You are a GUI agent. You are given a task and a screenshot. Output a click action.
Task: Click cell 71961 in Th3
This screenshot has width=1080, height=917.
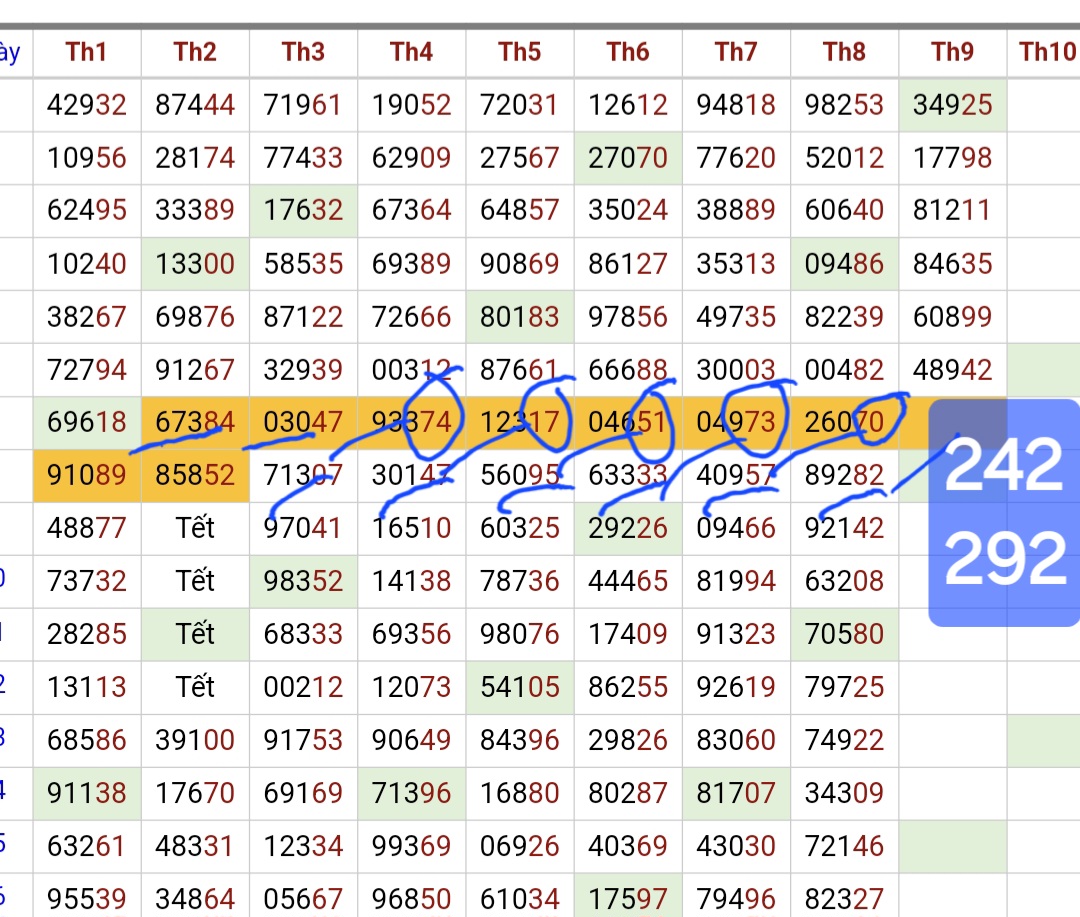tap(303, 105)
